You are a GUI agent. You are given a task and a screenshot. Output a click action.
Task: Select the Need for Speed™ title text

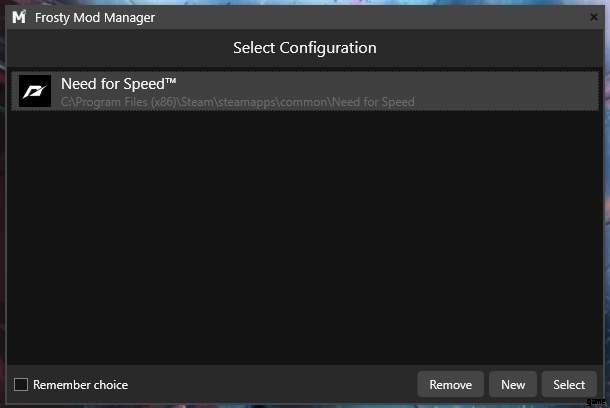click(x=119, y=83)
